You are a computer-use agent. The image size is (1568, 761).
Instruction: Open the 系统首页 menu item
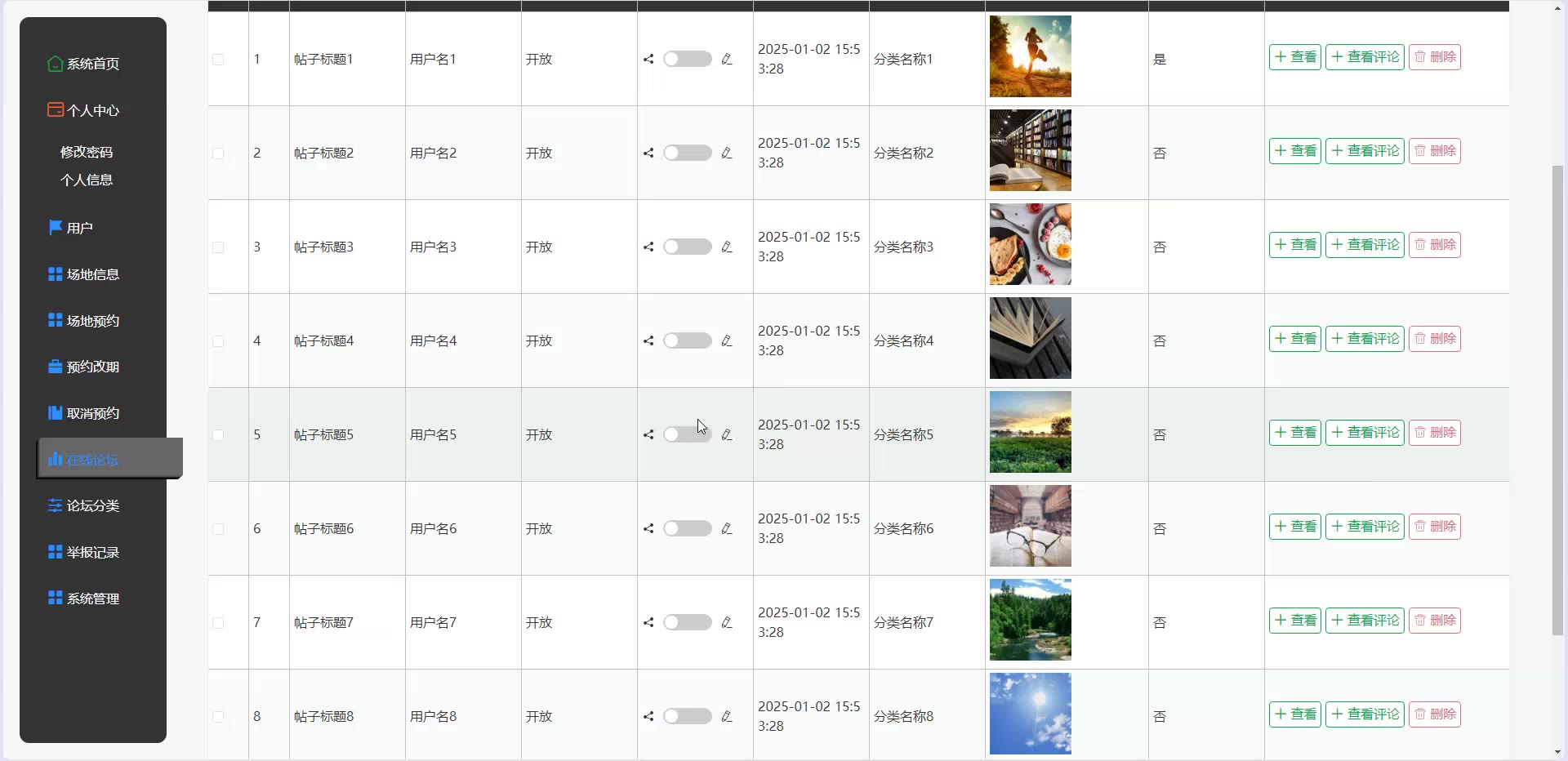coord(92,64)
